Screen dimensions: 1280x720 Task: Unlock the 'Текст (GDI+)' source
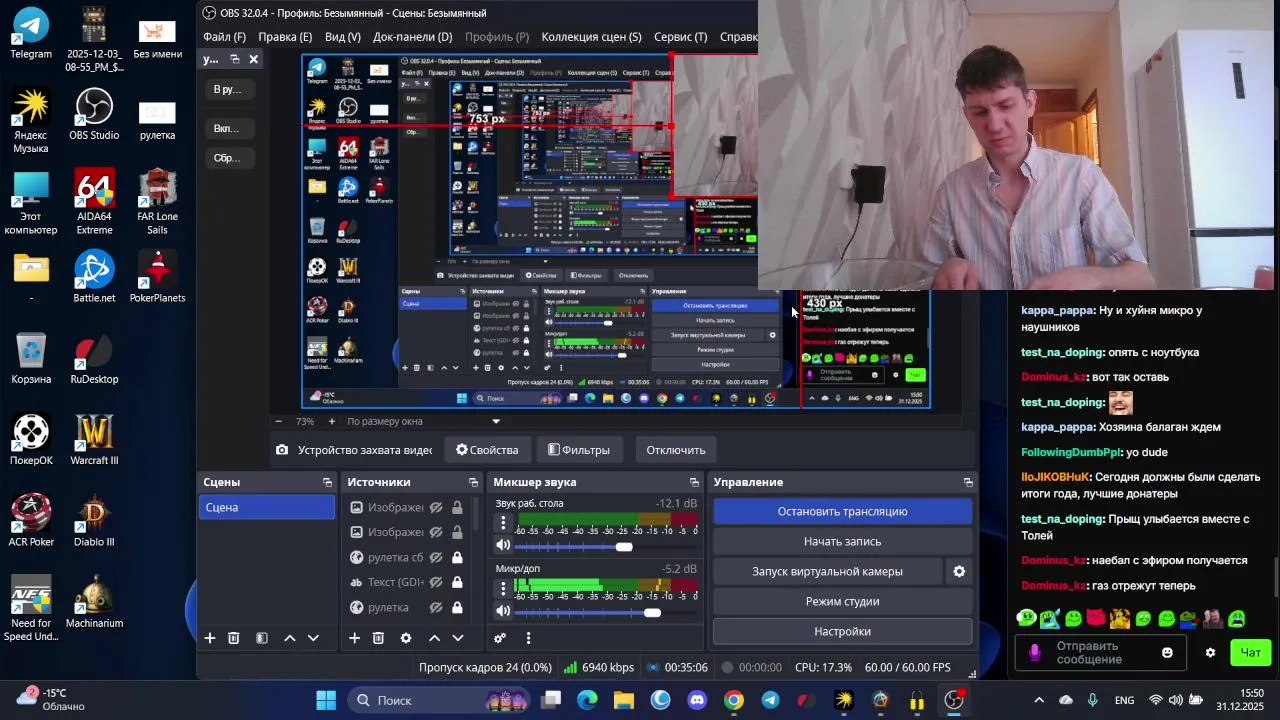point(457,583)
